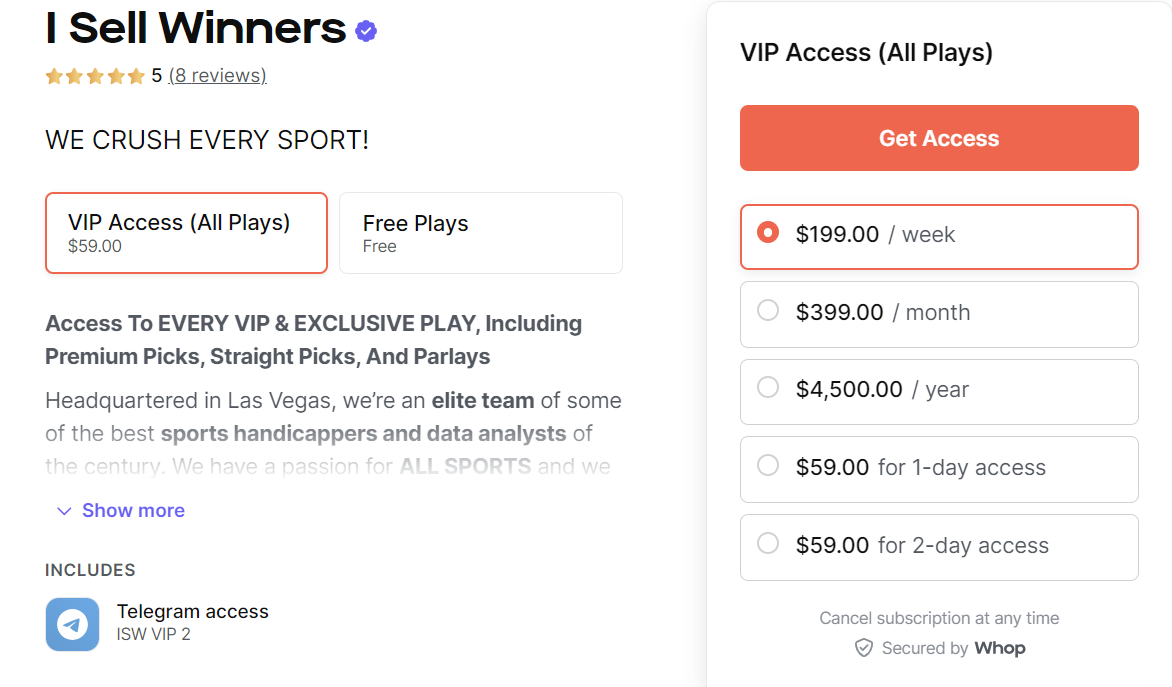Click the I Sell Winners title
This screenshot has height=687, width=1172.
click(192, 29)
